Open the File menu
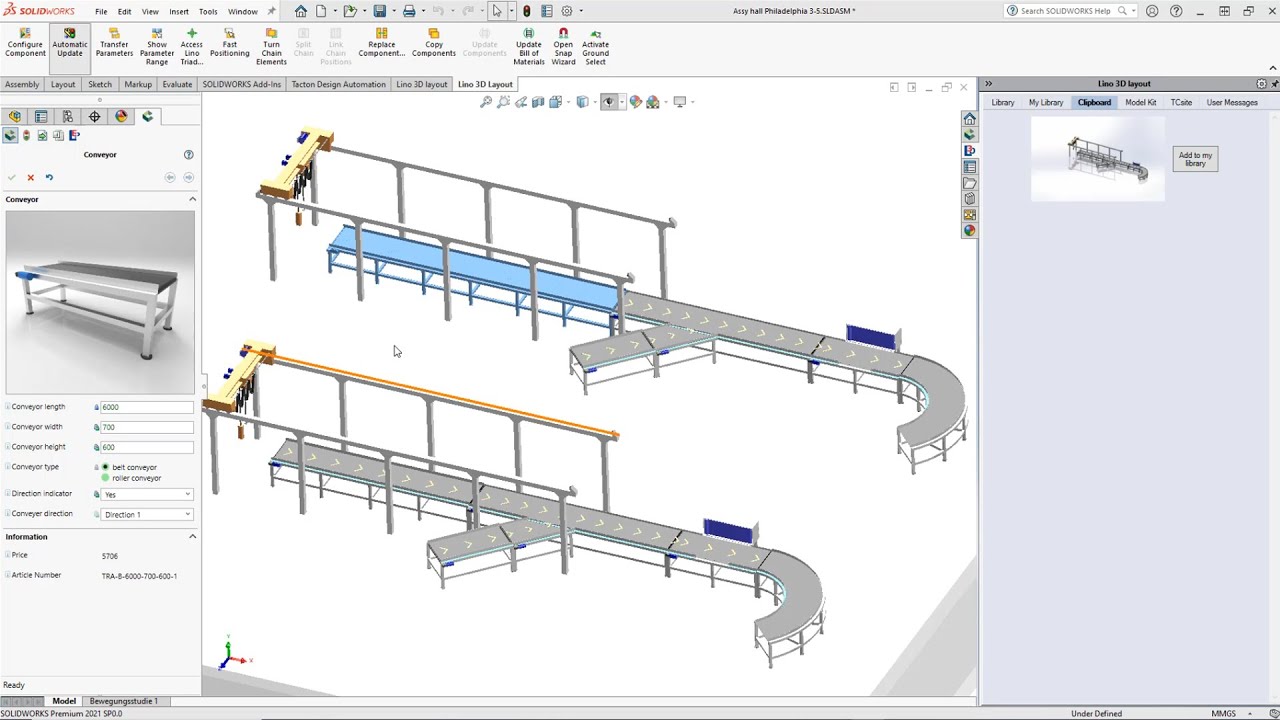Image resolution: width=1280 pixels, height=720 pixels. pyautogui.click(x=101, y=12)
